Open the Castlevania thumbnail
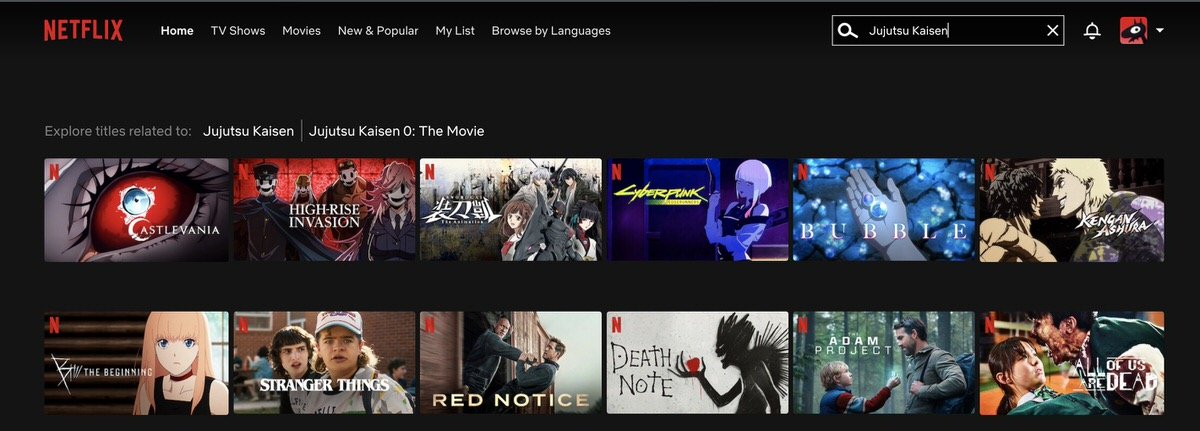The height and width of the screenshot is (431, 1200). [x=136, y=210]
